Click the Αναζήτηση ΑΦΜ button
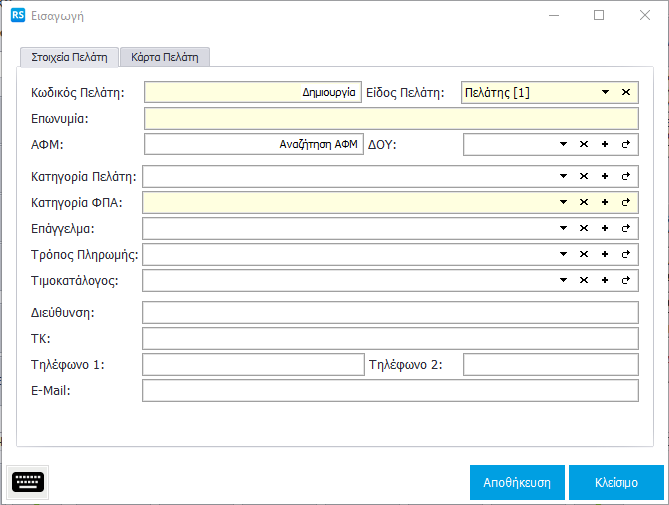Screen dimensions: 669x505 (318, 144)
